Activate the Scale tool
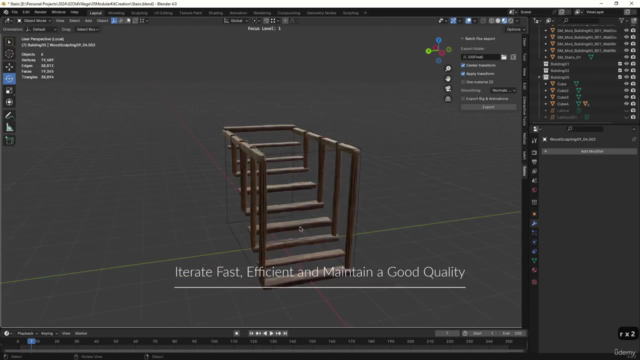The width and height of the screenshot is (640, 360). coord(9,90)
